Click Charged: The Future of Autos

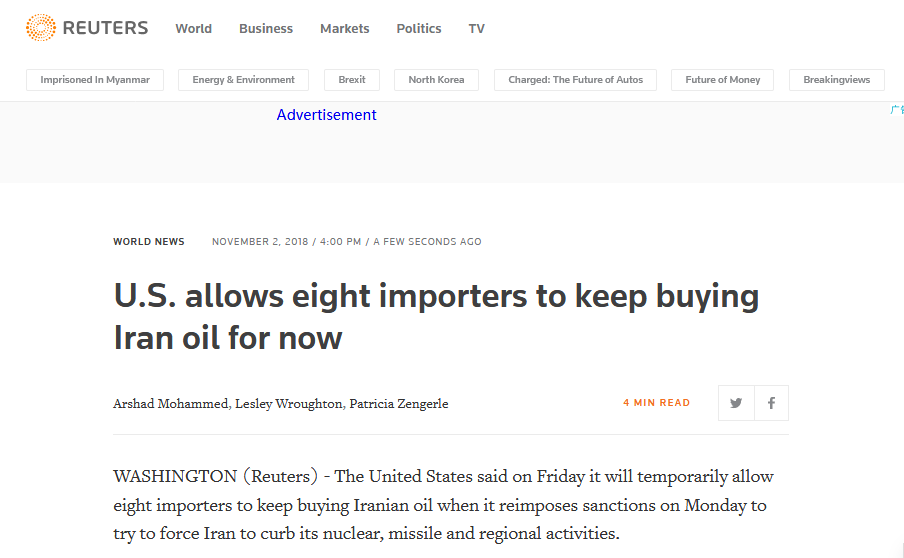(x=575, y=80)
